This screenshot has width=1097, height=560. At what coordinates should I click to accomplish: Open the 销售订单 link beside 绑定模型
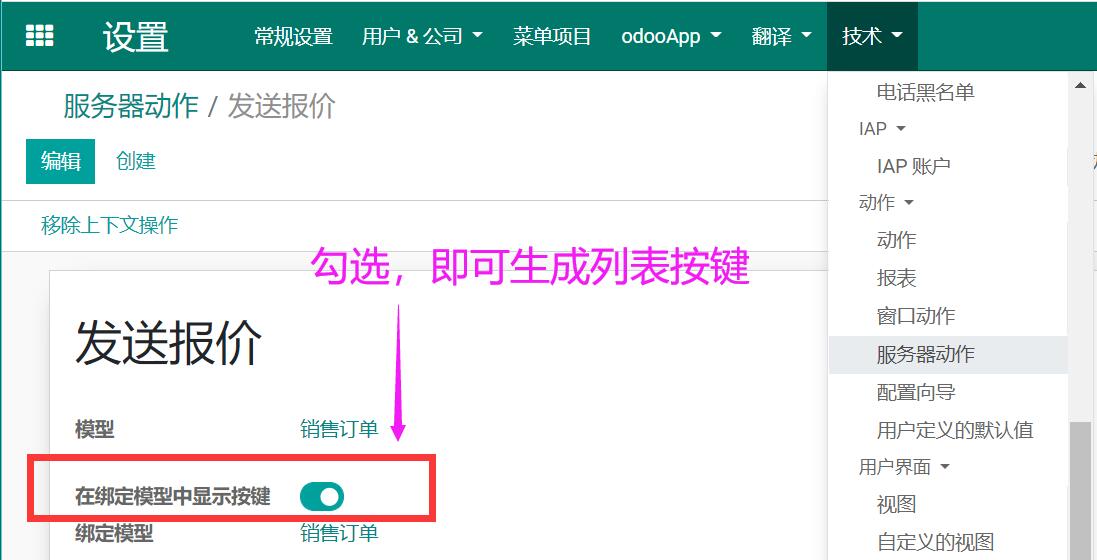pos(339,533)
